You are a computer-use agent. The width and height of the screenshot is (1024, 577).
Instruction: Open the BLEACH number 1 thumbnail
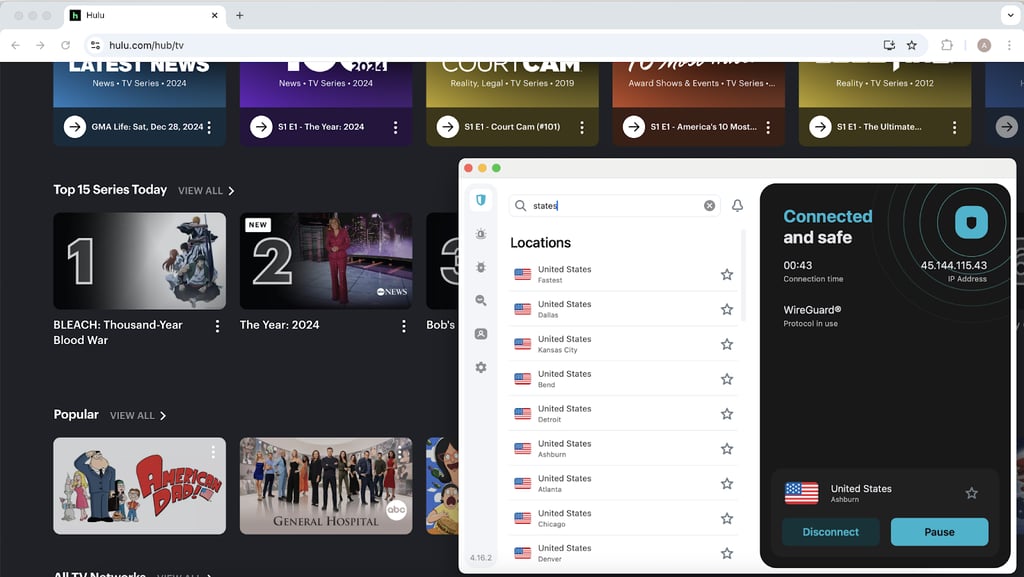(x=140, y=260)
